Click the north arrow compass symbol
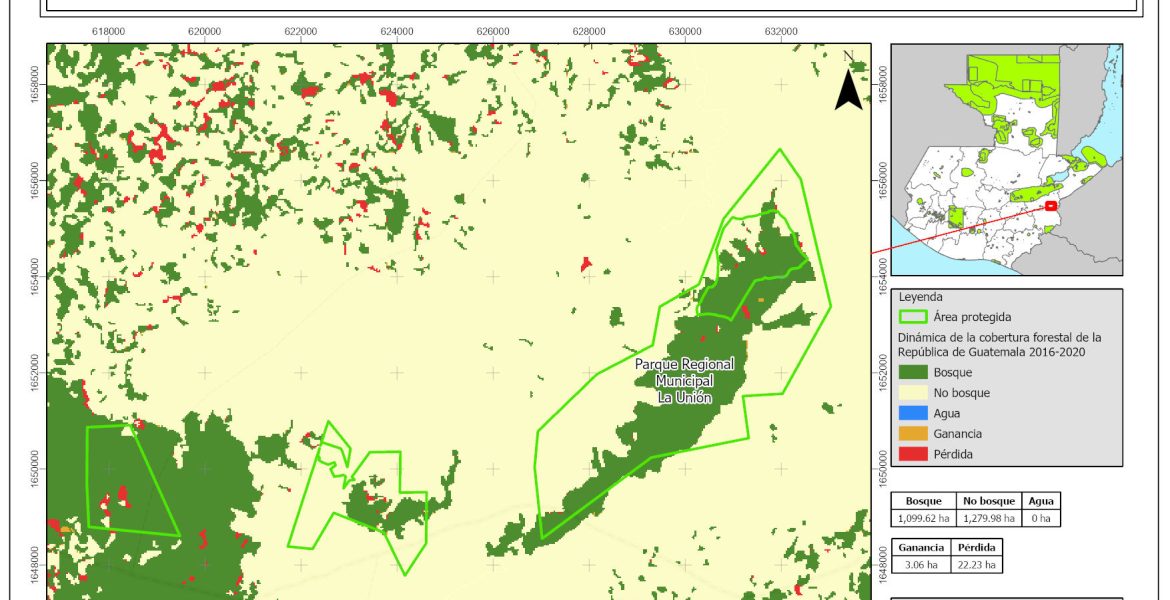Image resolution: width=1170 pixels, height=600 pixels. [849, 84]
